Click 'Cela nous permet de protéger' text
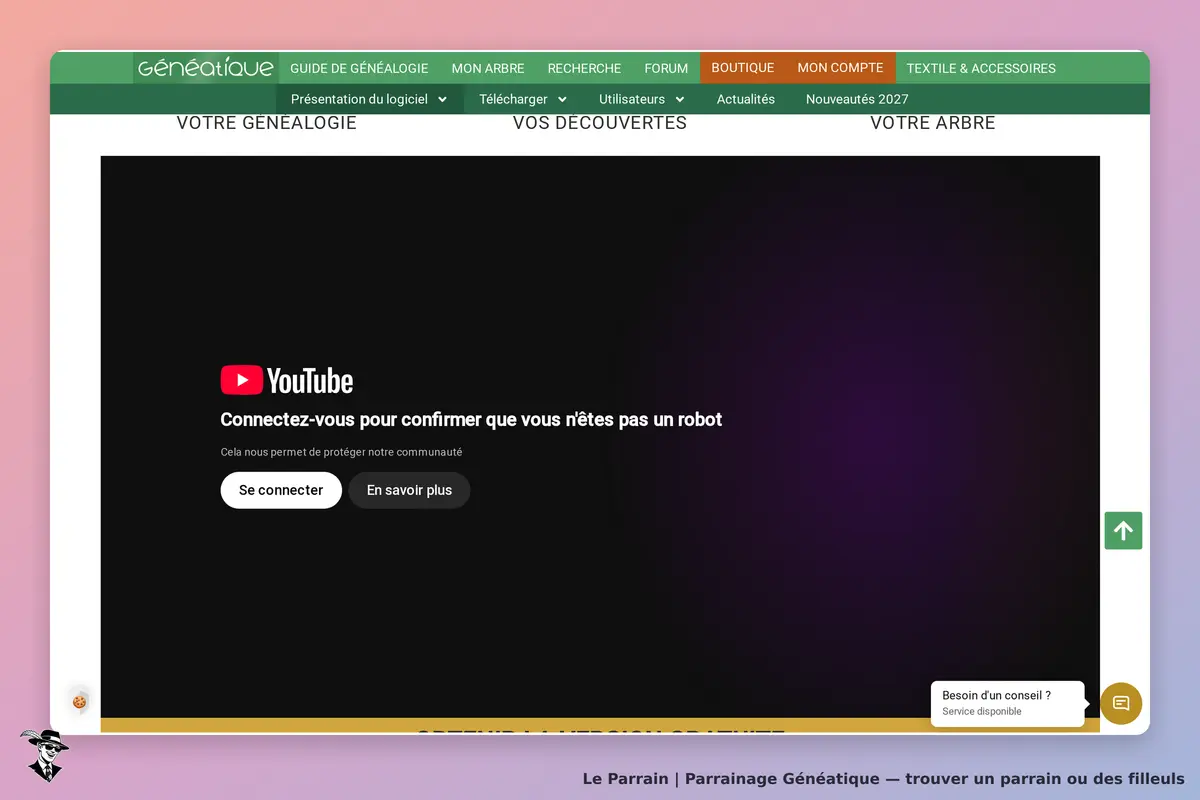 point(341,452)
